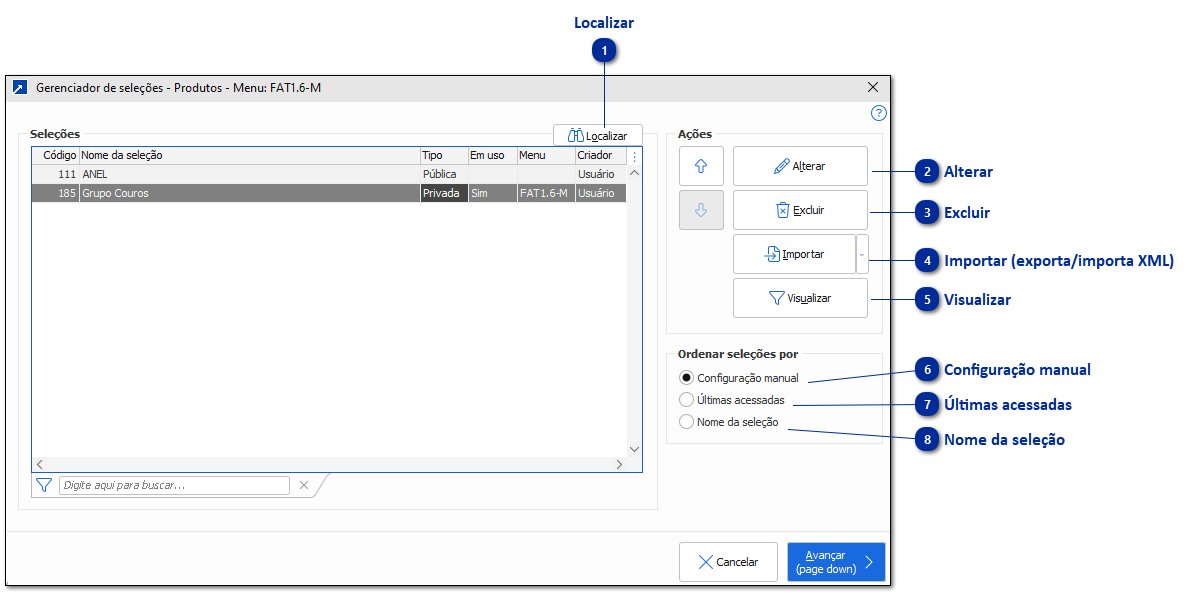Click the Cancelar button

coord(728,562)
